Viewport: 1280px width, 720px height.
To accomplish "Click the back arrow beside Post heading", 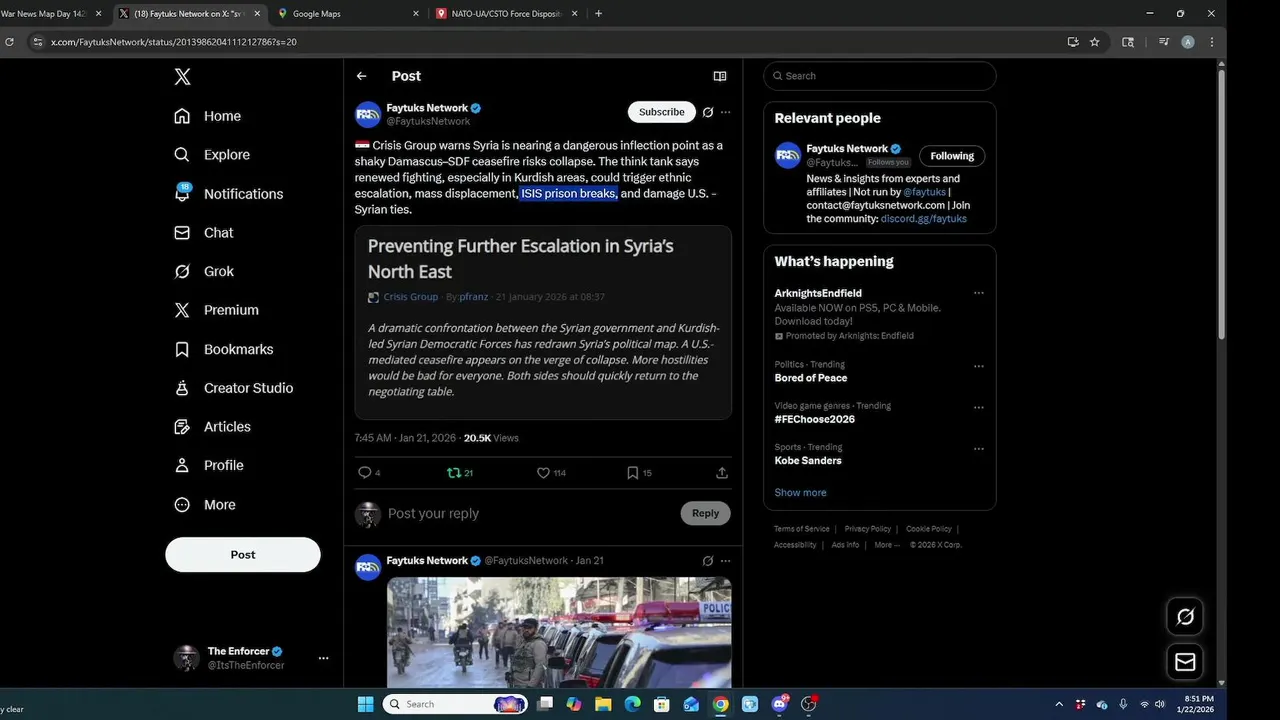I will tap(362, 76).
